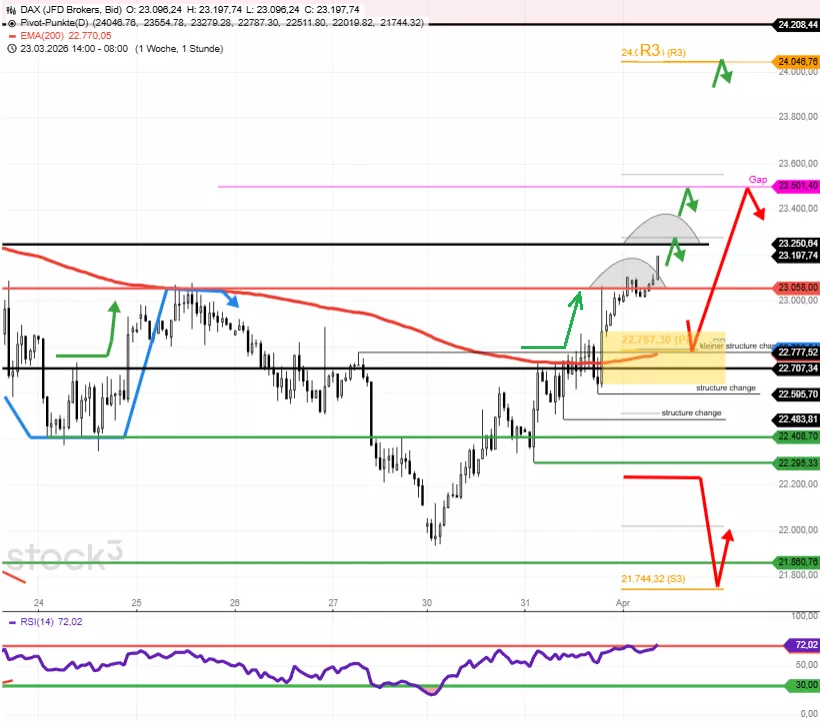The height and width of the screenshot is (721, 820).
Task: Click the red 23.058,00 price tag
Action: click(x=796, y=288)
